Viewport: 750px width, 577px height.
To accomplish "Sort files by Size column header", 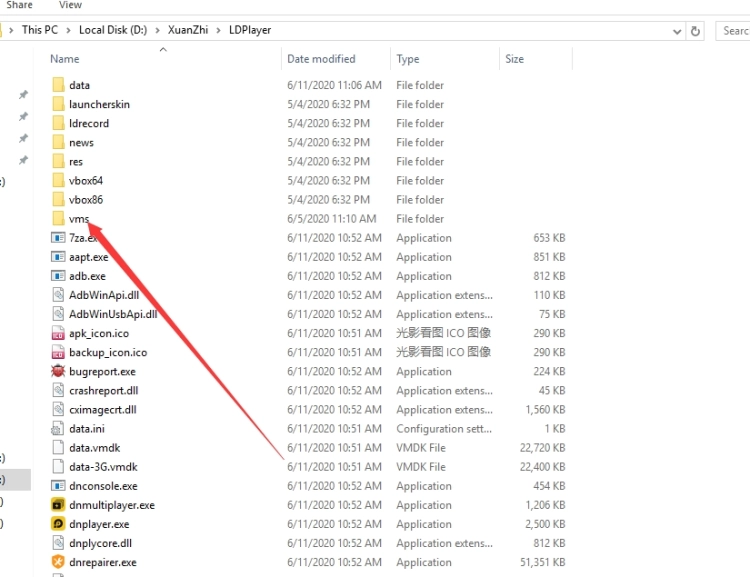I will [x=515, y=59].
